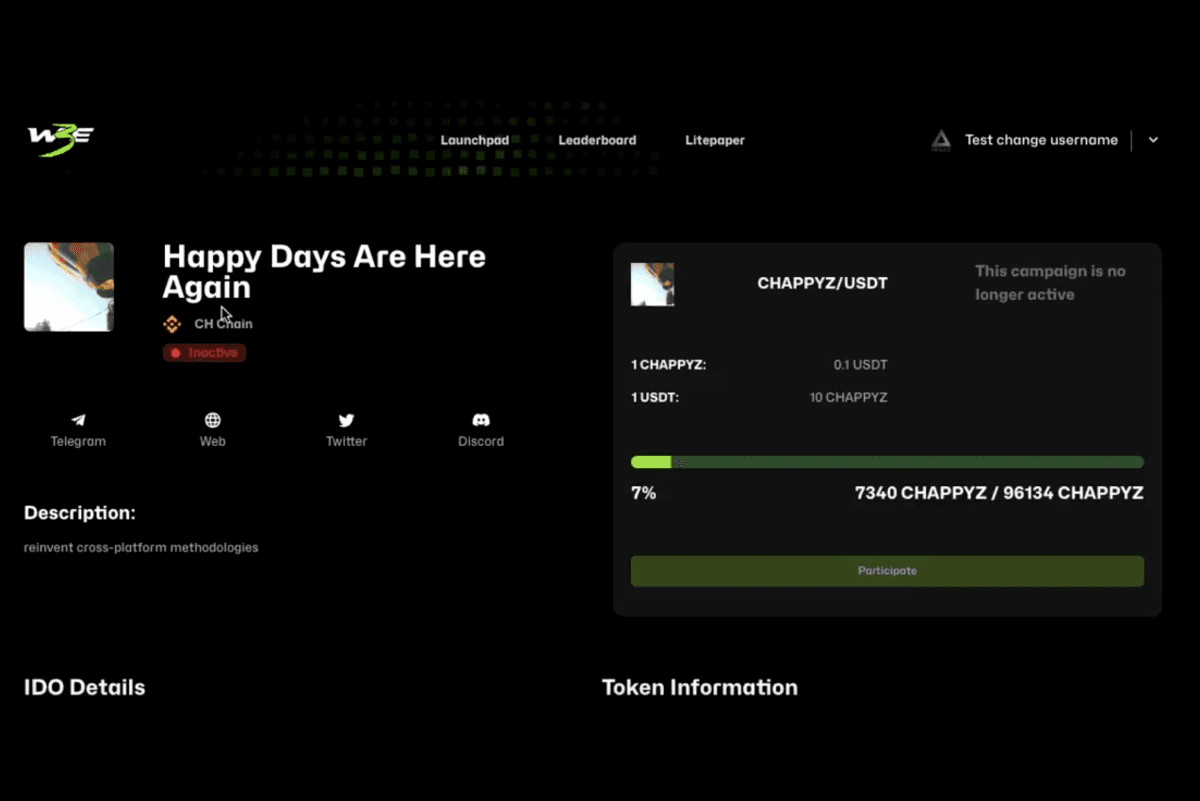Click the Discord logo icon

(481, 420)
